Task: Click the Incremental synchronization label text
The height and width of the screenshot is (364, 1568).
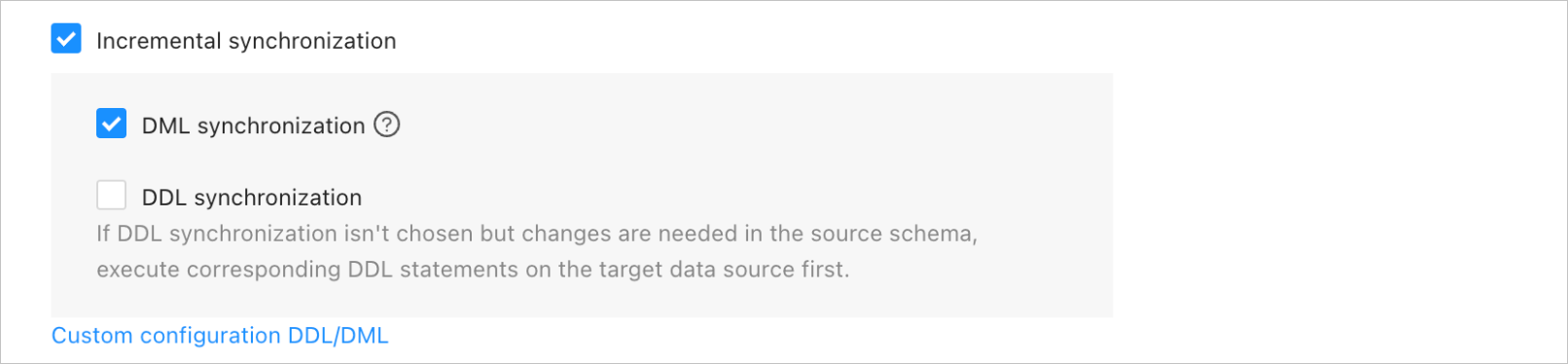Action: (246, 41)
